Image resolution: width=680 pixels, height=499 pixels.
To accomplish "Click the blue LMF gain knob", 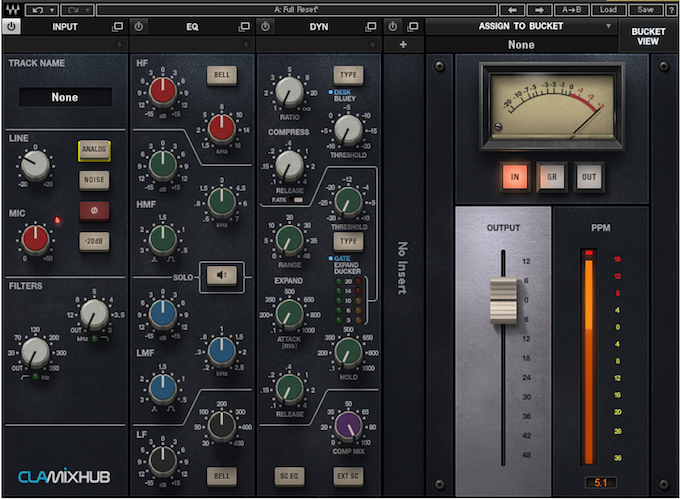I will [163, 313].
